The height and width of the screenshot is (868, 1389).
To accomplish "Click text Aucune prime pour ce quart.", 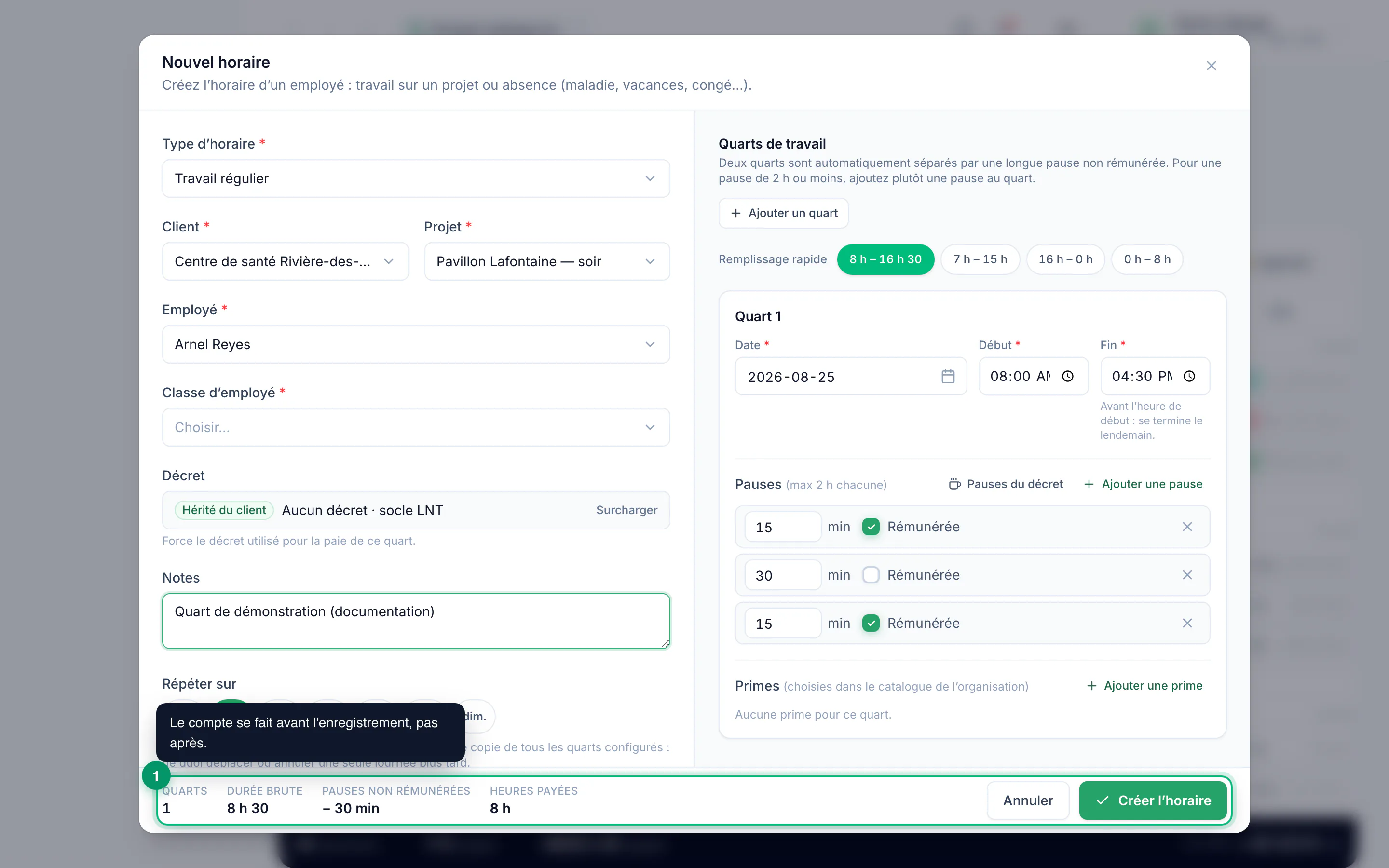I will point(813,714).
